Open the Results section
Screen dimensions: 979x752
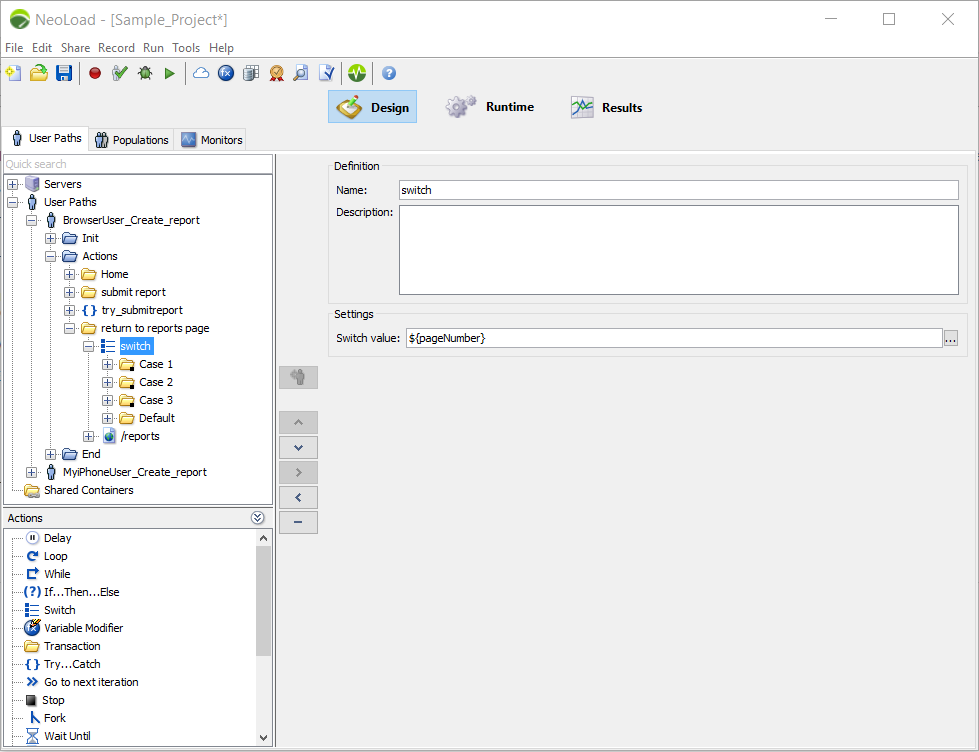pyautogui.click(x=606, y=108)
